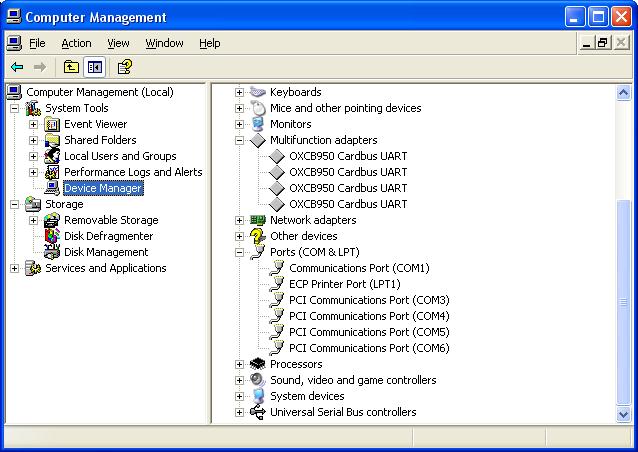Expand the Monitors category
This screenshot has height=452, width=638.
pyautogui.click(x=239, y=124)
